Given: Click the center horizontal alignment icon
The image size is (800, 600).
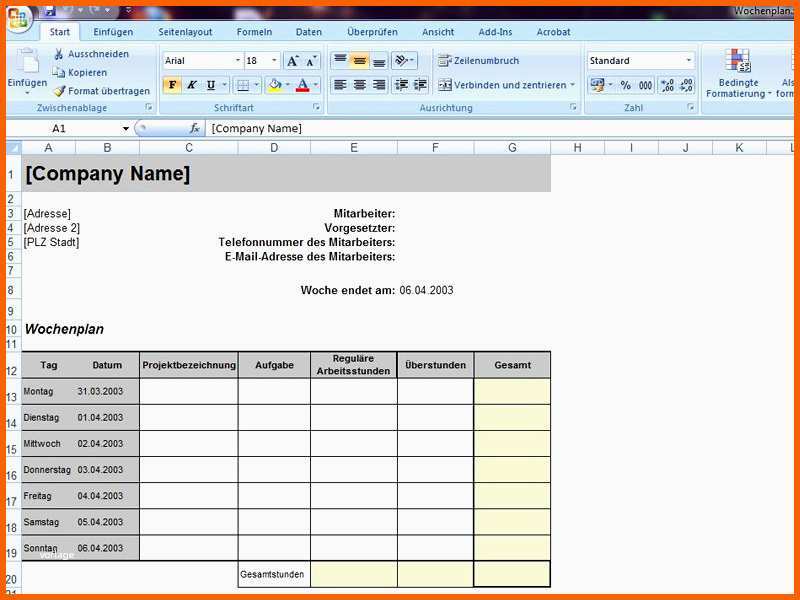Looking at the screenshot, I should click(360, 85).
